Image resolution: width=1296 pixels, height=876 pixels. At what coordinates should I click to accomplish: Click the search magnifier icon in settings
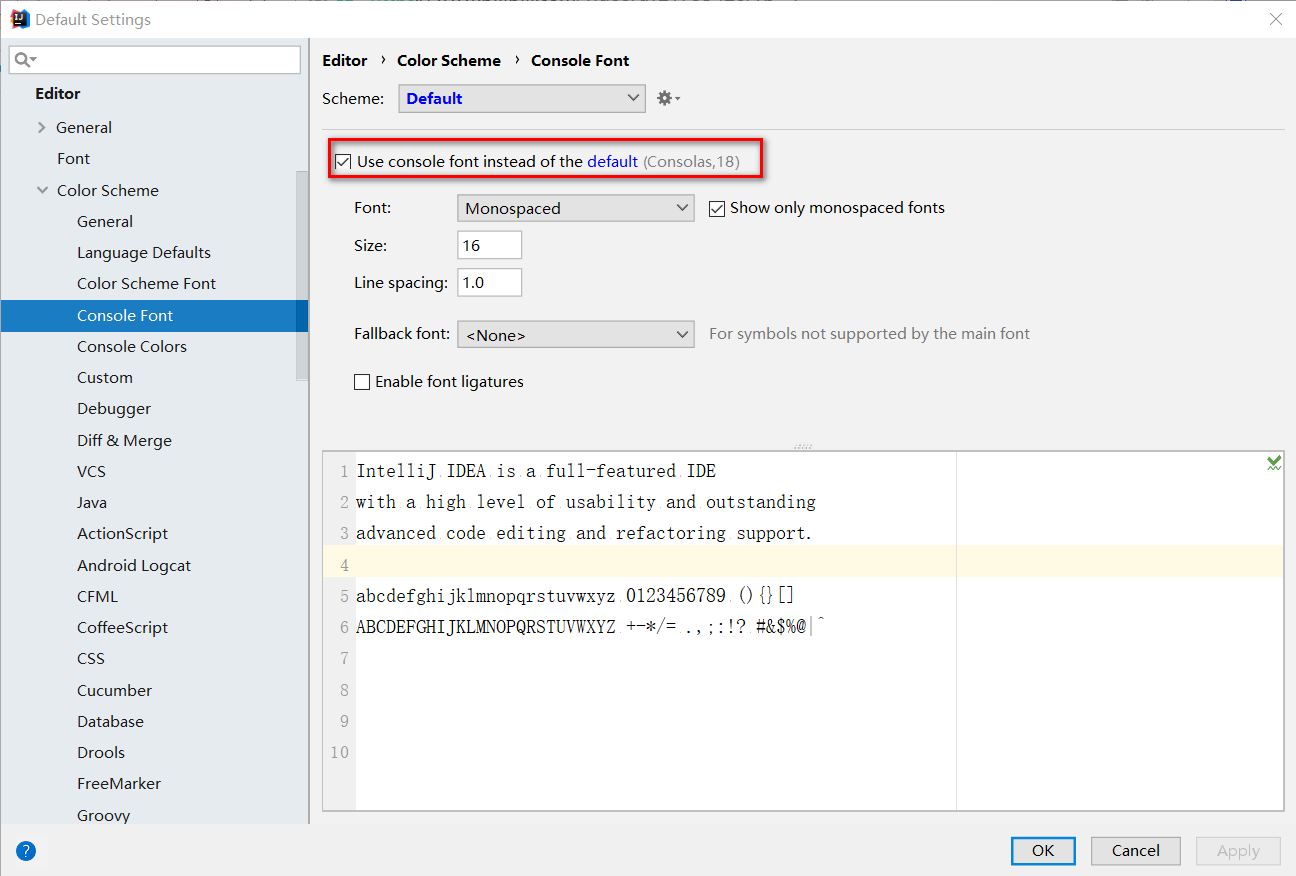pyautogui.click(x=24, y=60)
